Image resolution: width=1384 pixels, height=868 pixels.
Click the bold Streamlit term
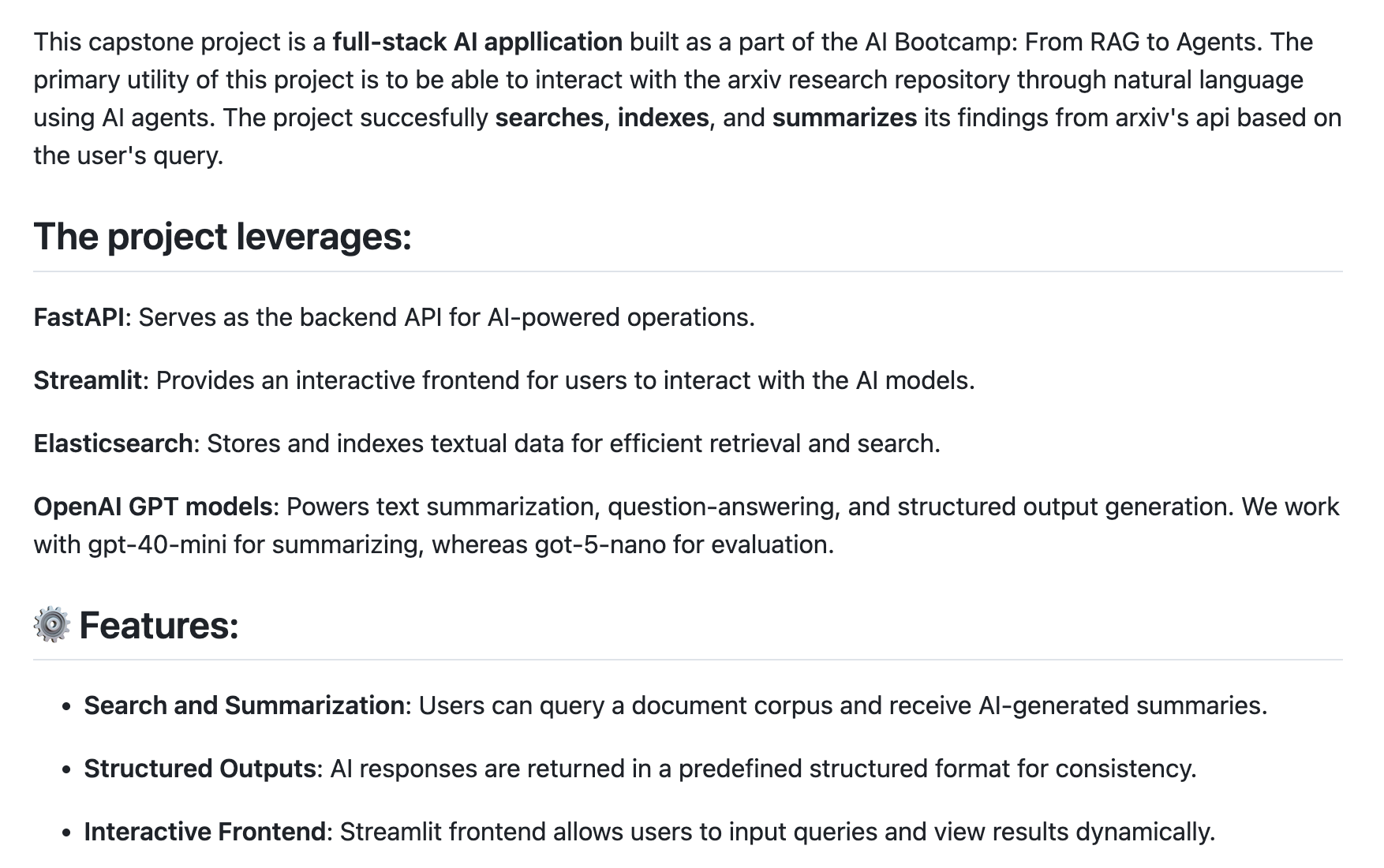point(88,380)
